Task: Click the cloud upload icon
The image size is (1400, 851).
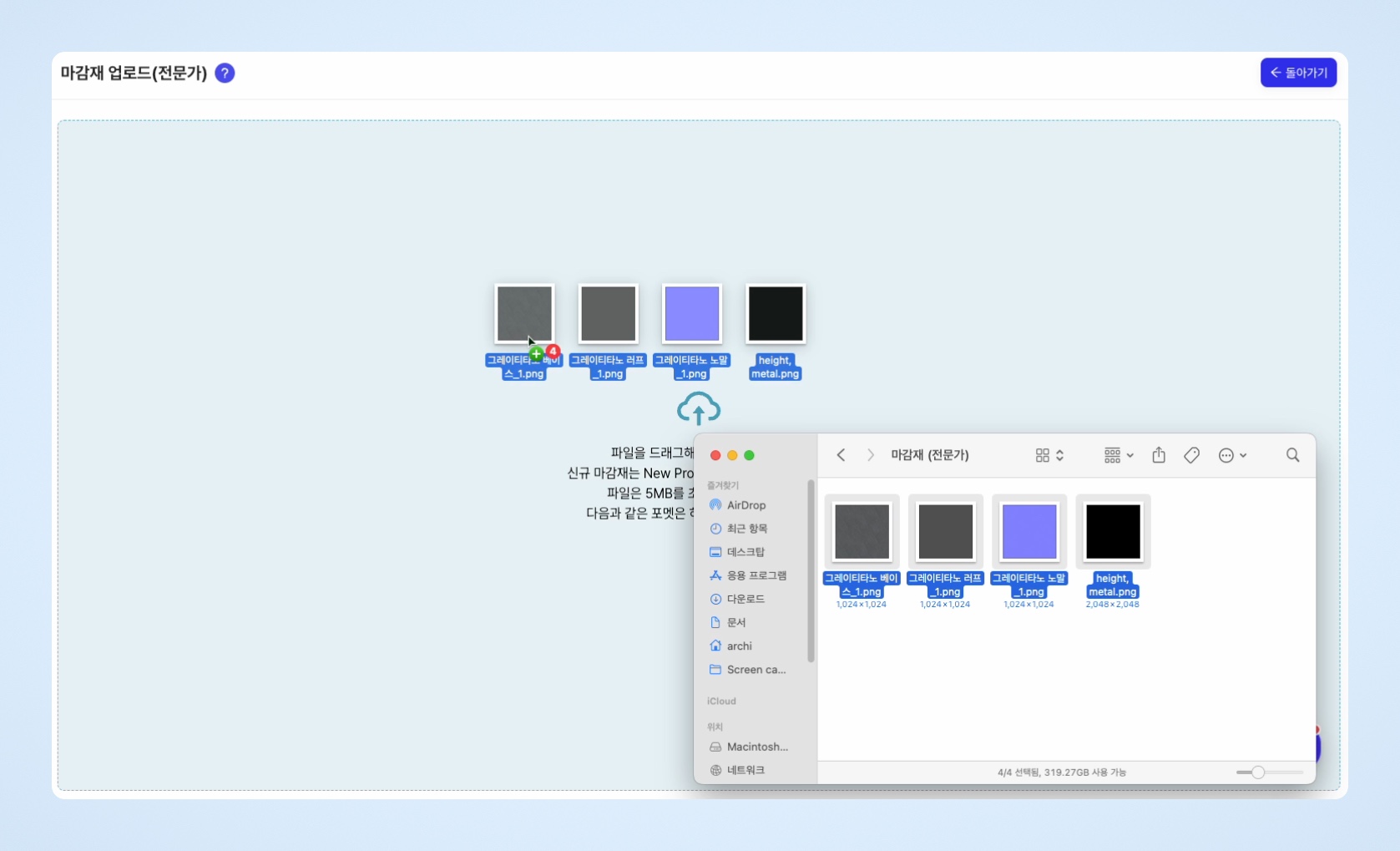Action: tap(699, 408)
